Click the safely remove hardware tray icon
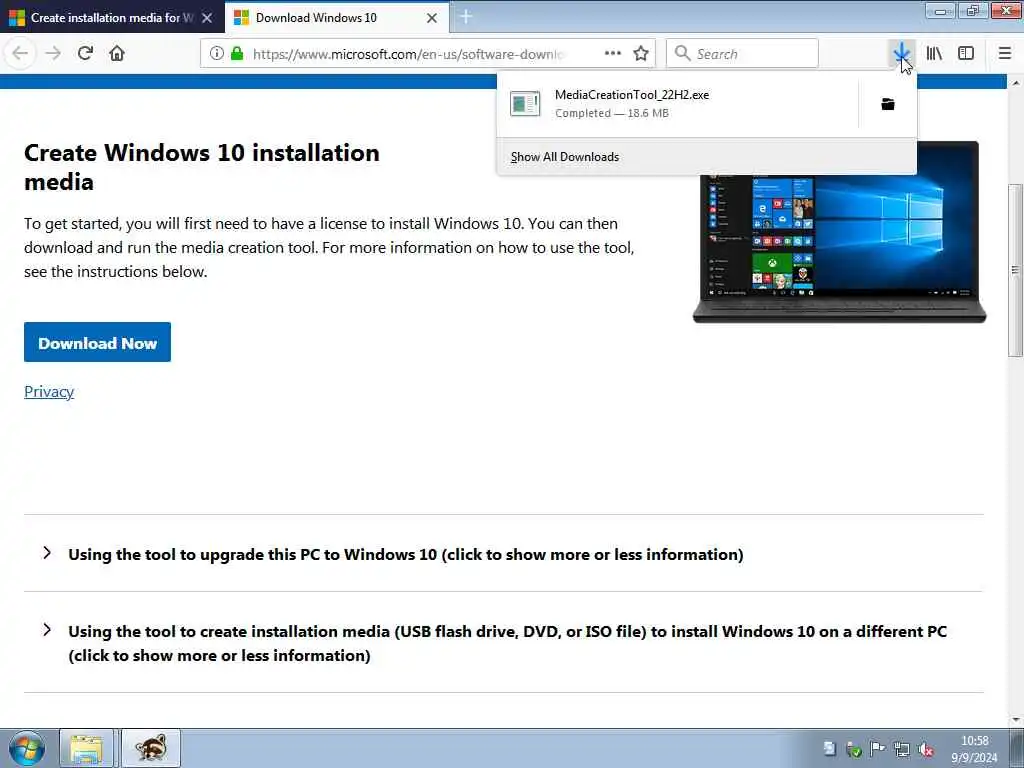The image size is (1024, 768). [x=853, y=749]
